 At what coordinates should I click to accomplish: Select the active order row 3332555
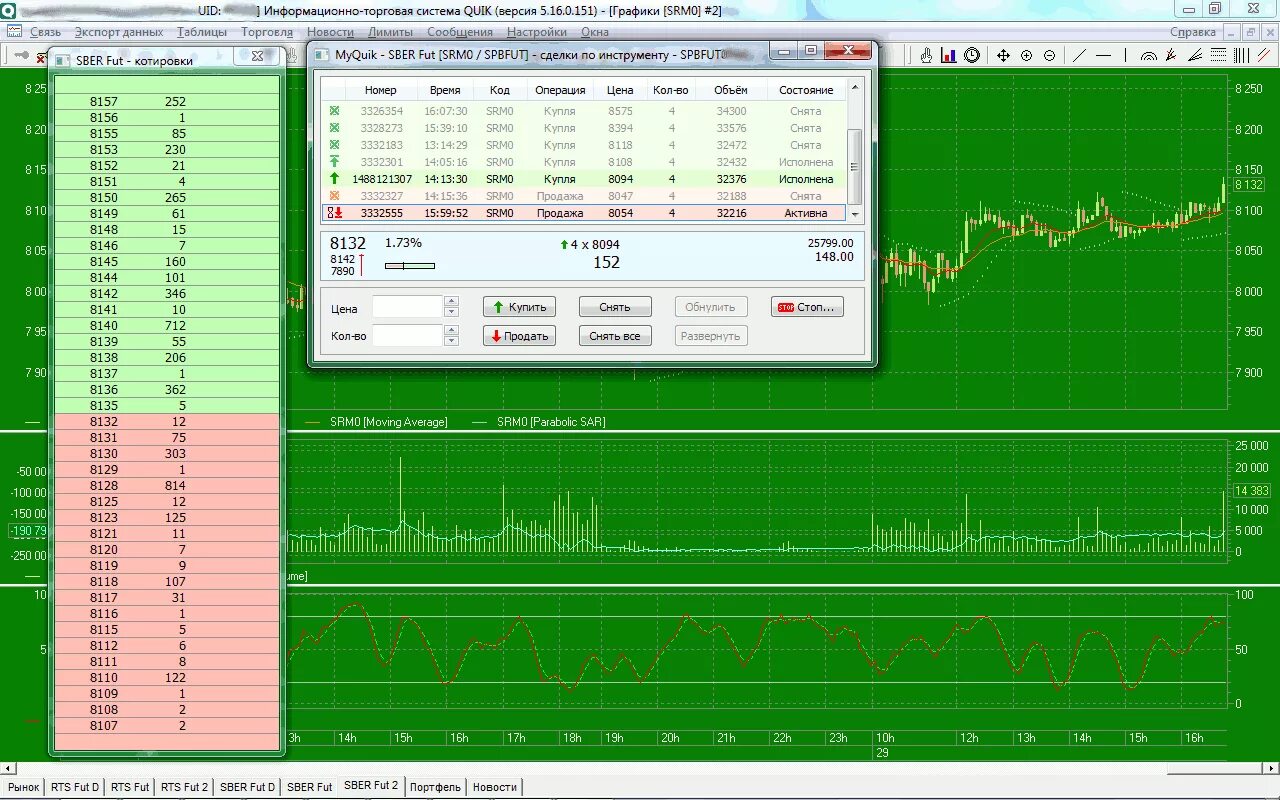click(585, 213)
